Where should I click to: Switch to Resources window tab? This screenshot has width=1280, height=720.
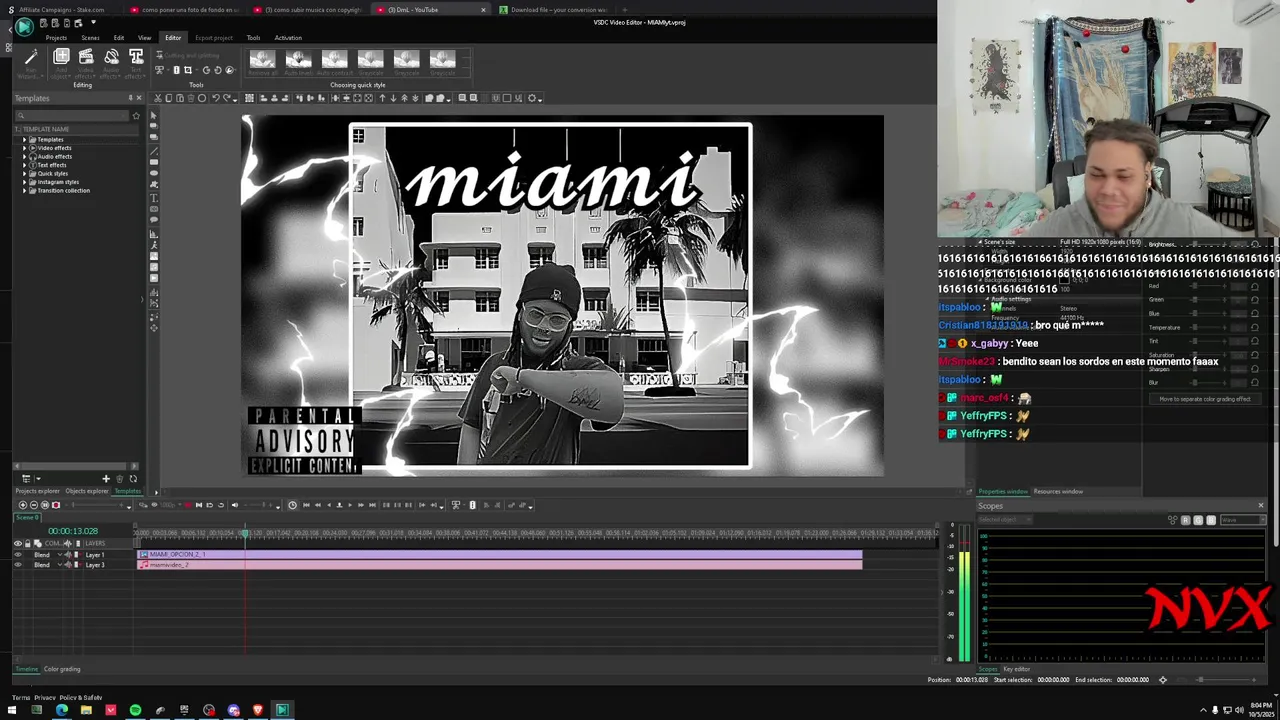(1058, 491)
